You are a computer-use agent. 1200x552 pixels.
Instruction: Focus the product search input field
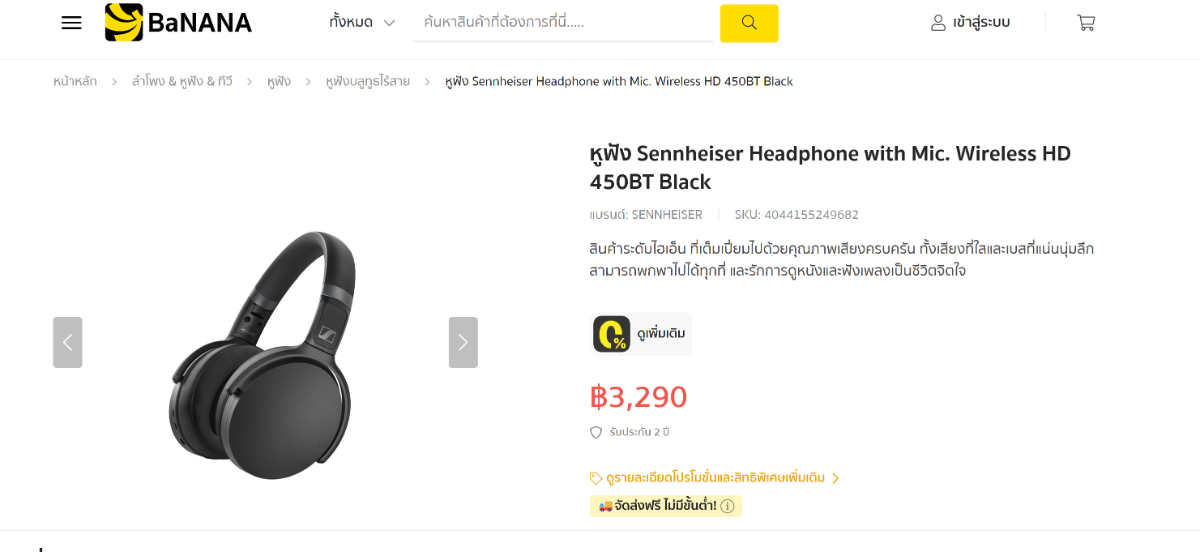point(563,22)
